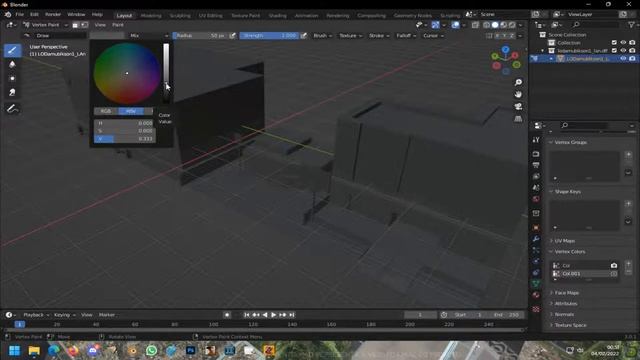Select HSV mode in color picker
Viewport: 640px width, 360px height.
tap(131, 111)
